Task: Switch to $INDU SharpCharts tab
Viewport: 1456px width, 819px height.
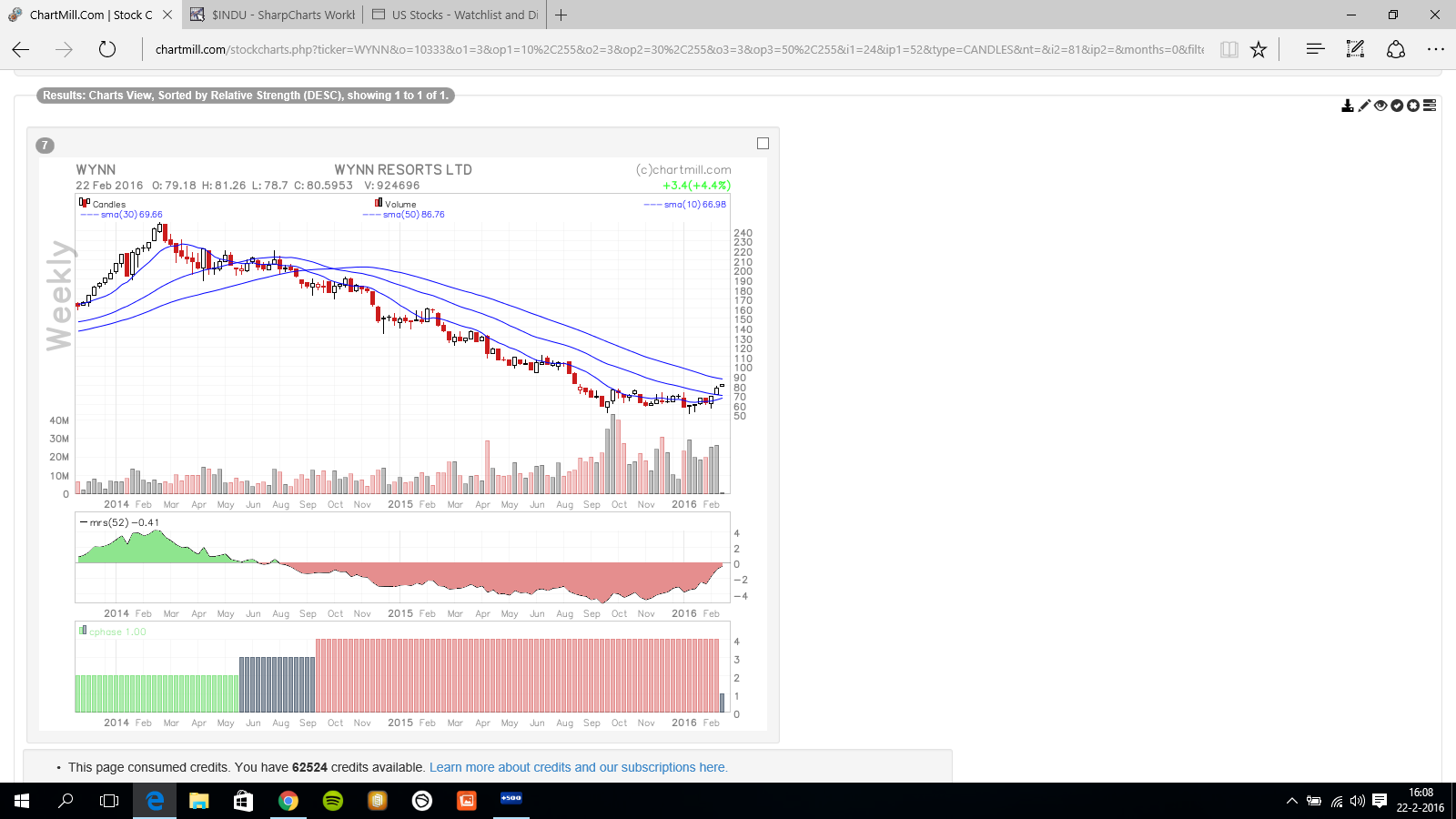Action: pyautogui.click(x=273, y=15)
